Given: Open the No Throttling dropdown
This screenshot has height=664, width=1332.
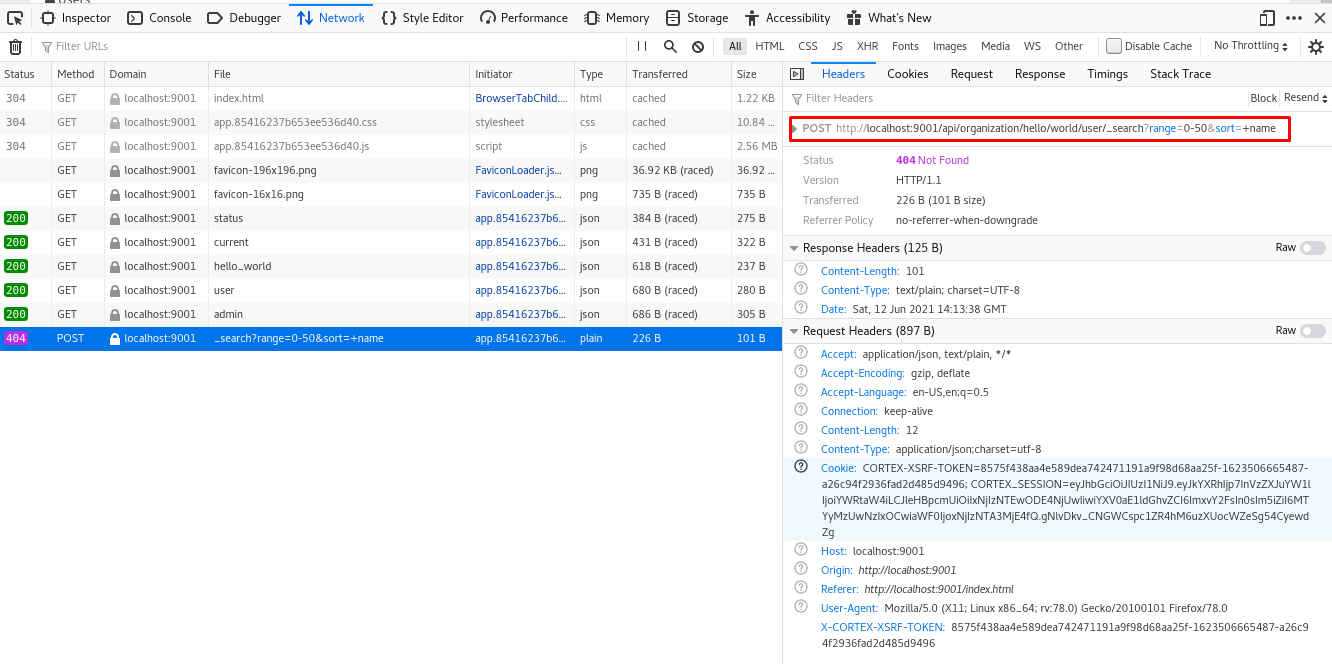Looking at the screenshot, I should 1252,46.
